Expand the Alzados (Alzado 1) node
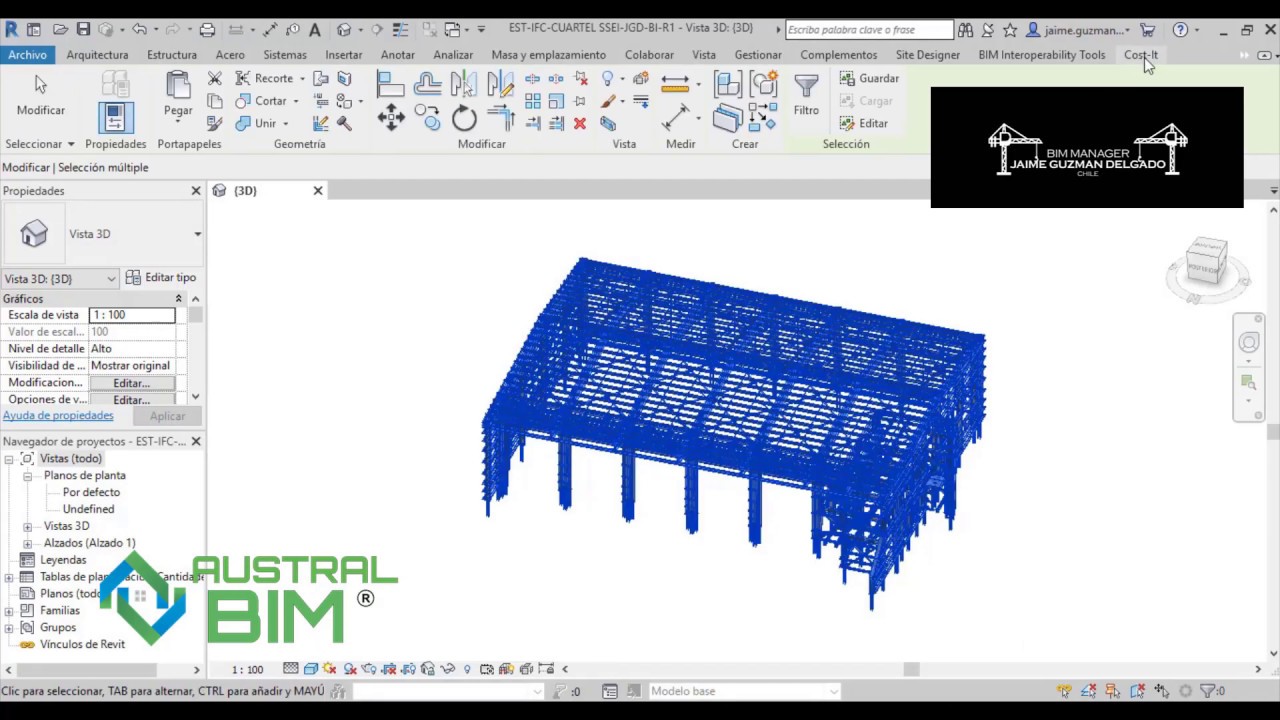 pos(28,543)
